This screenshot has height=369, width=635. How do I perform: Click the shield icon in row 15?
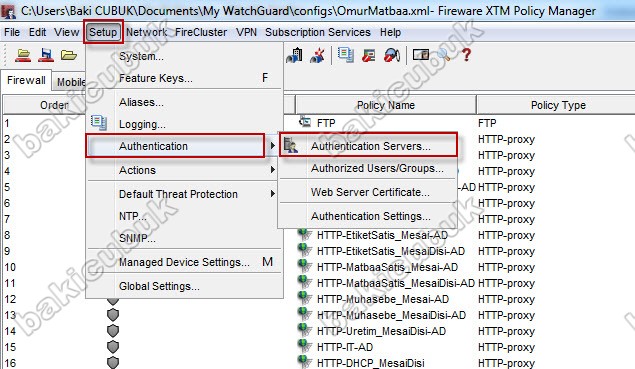113,347
